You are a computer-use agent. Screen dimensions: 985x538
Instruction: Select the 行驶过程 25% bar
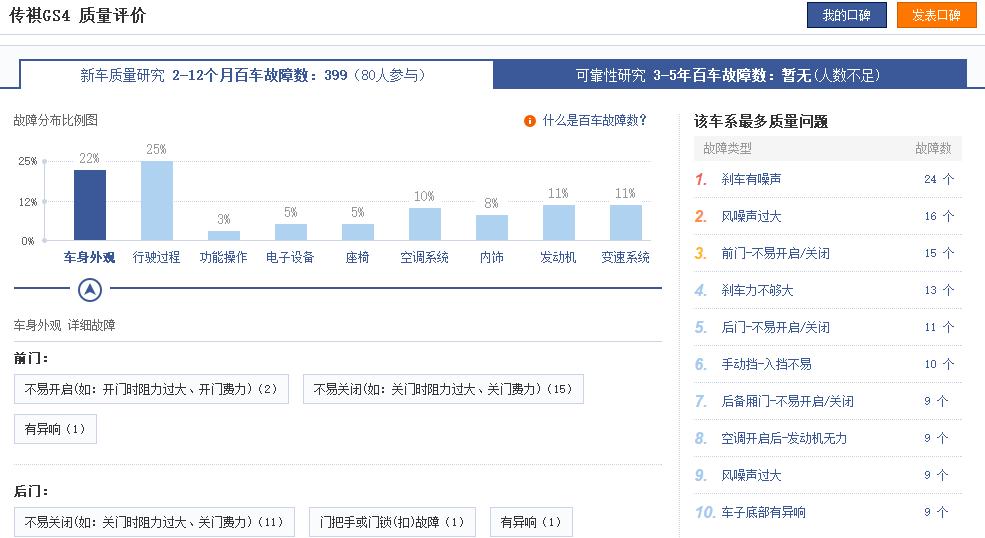point(156,200)
